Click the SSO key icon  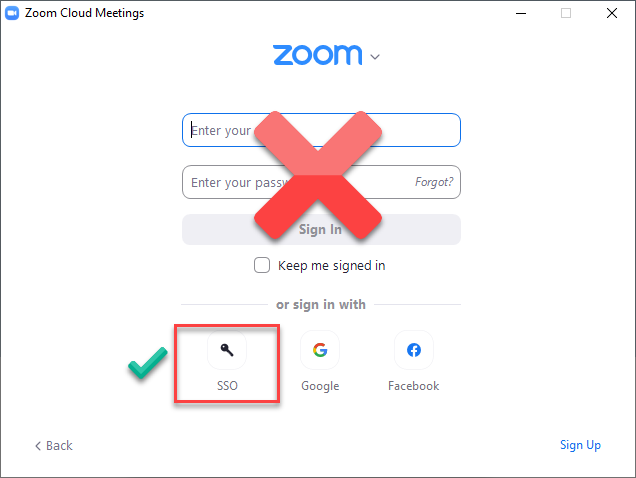(x=227, y=350)
